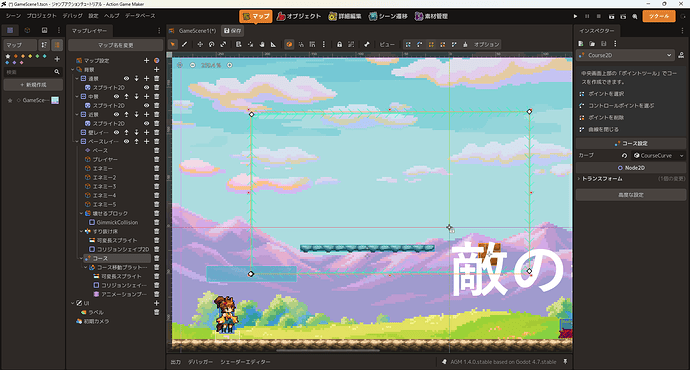
Task: Click the 保存 save button
Action: pyautogui.click(x=233, y=31)
